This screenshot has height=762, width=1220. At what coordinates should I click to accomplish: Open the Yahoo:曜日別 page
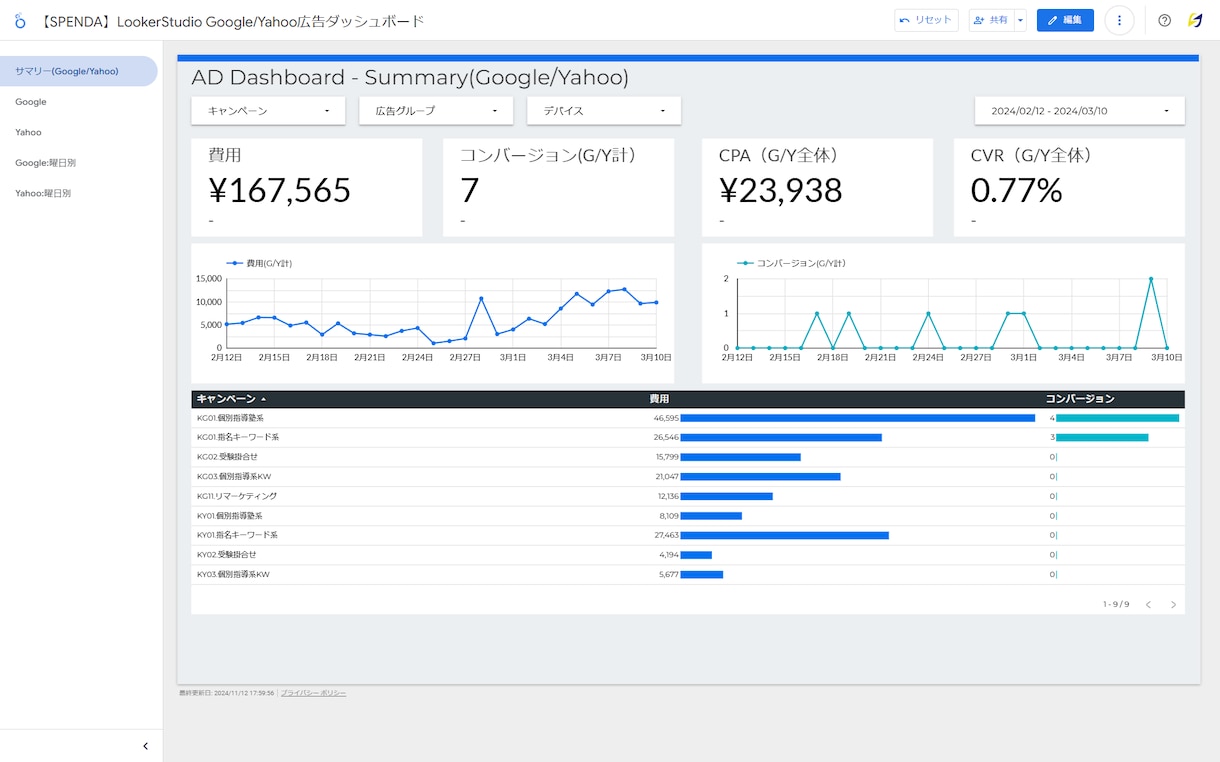coord(43,193)
